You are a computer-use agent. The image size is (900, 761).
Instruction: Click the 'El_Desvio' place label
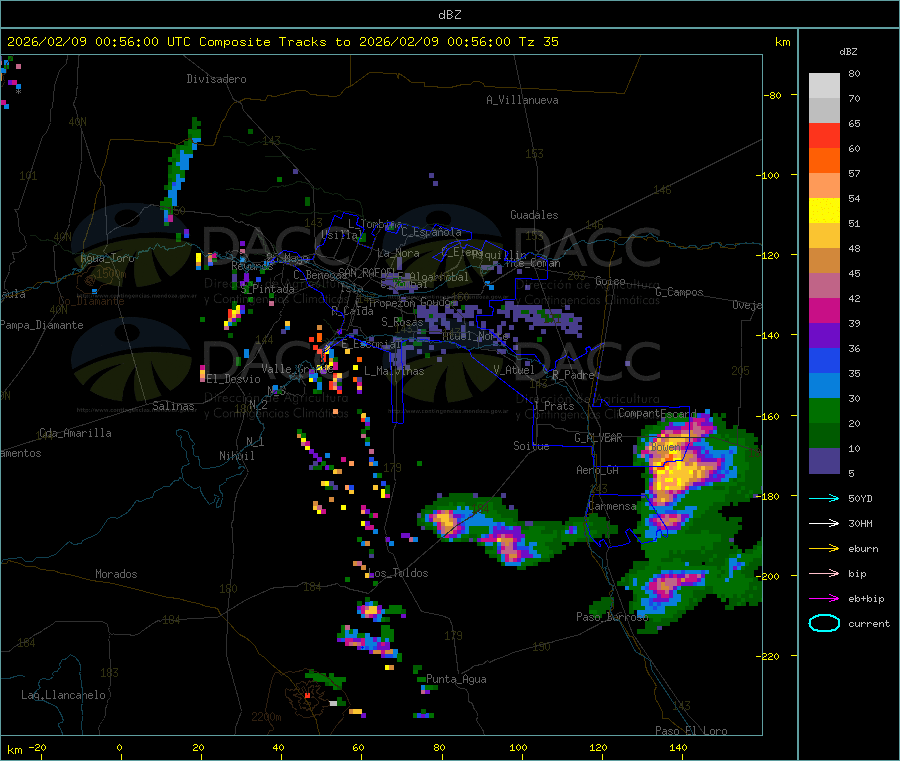pos(234,379)
